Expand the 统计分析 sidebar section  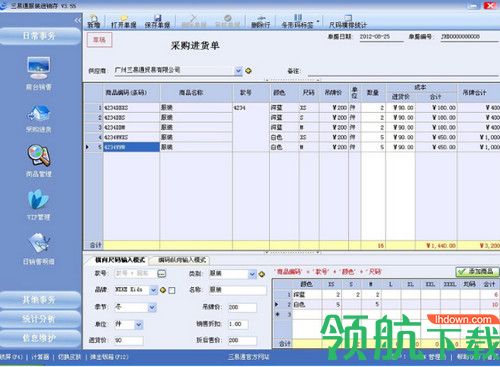pos(40,319)
